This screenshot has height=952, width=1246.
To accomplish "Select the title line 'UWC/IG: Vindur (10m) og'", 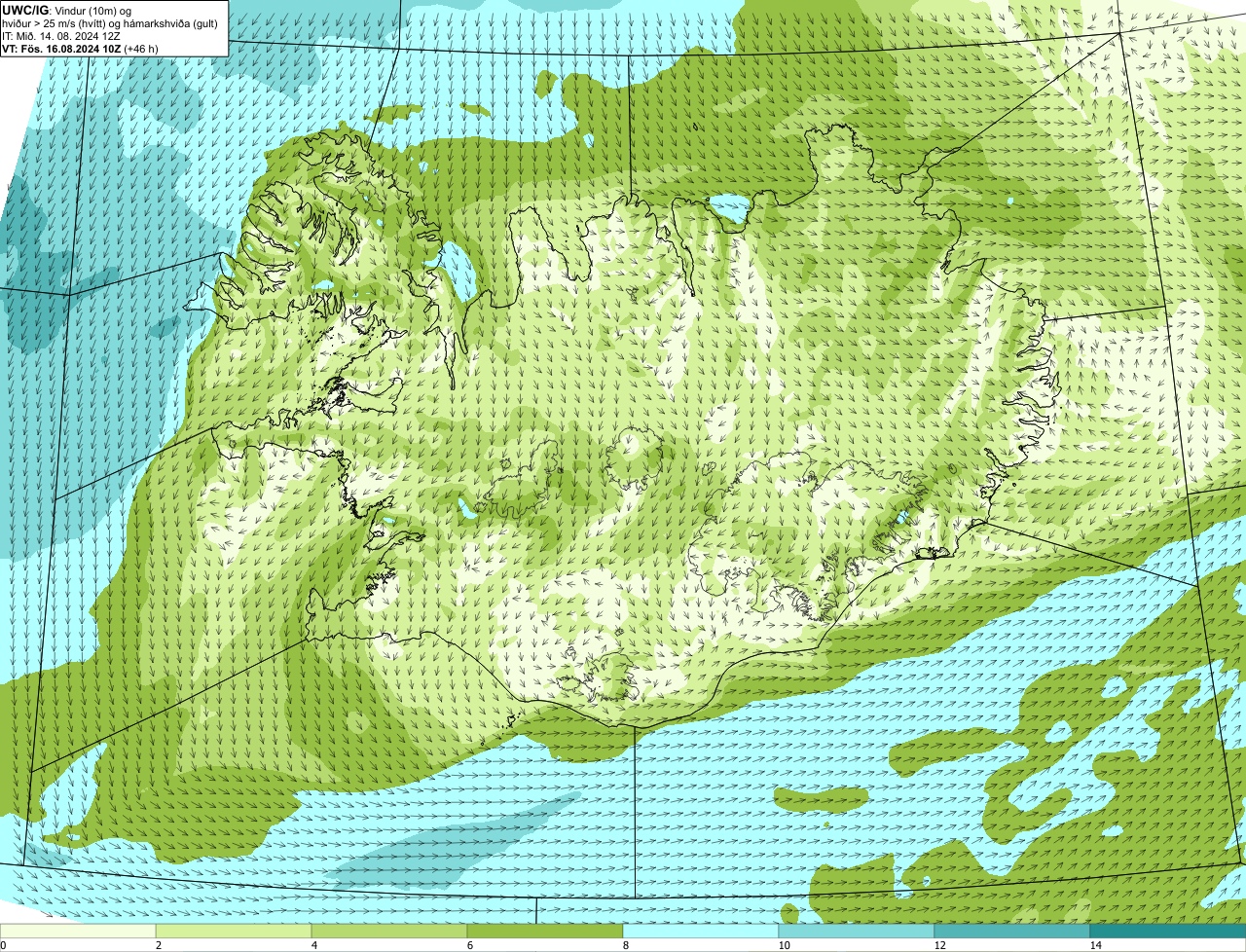I will [67, 10].
